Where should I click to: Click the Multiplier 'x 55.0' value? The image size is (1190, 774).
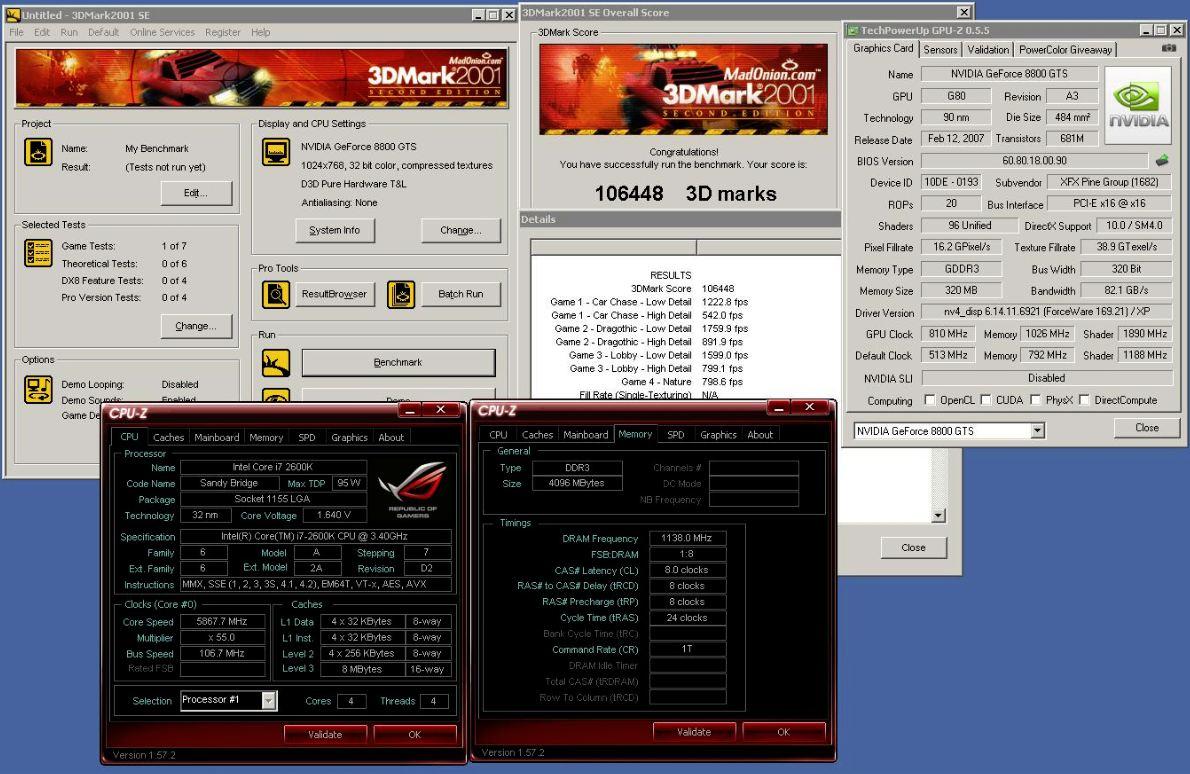(222, 637)
